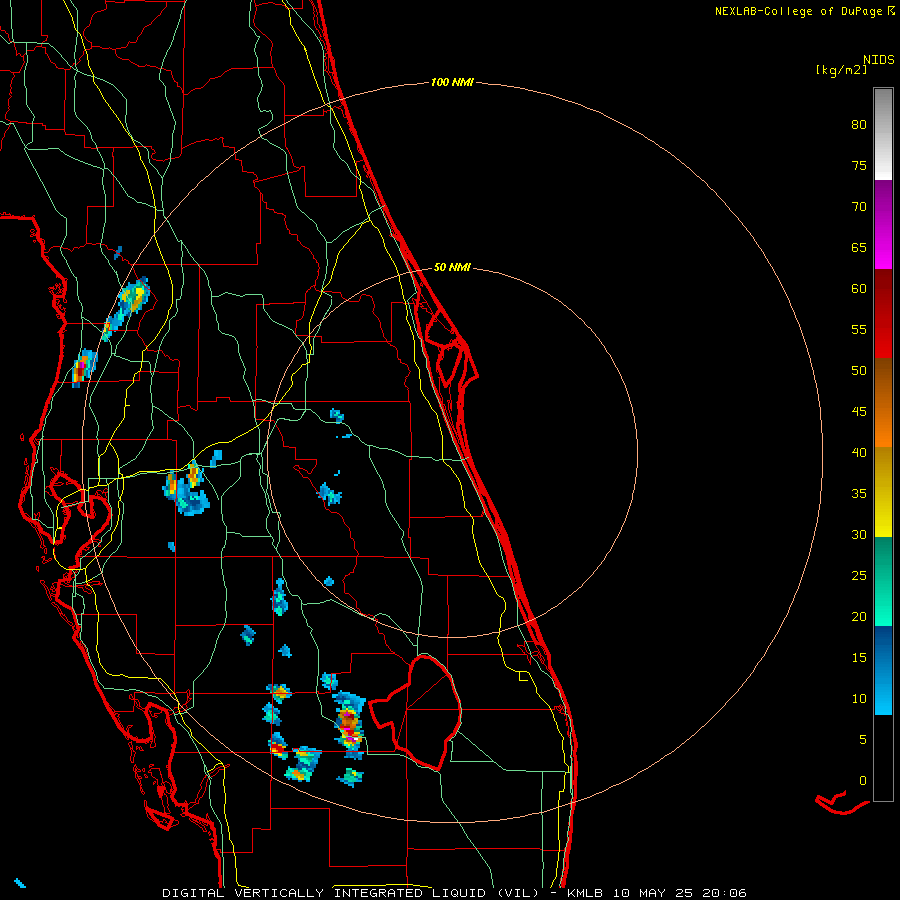Click the 15 value on the scale
Image resolution: width=900 pixels, height=900 pixels.
(859, 657)
